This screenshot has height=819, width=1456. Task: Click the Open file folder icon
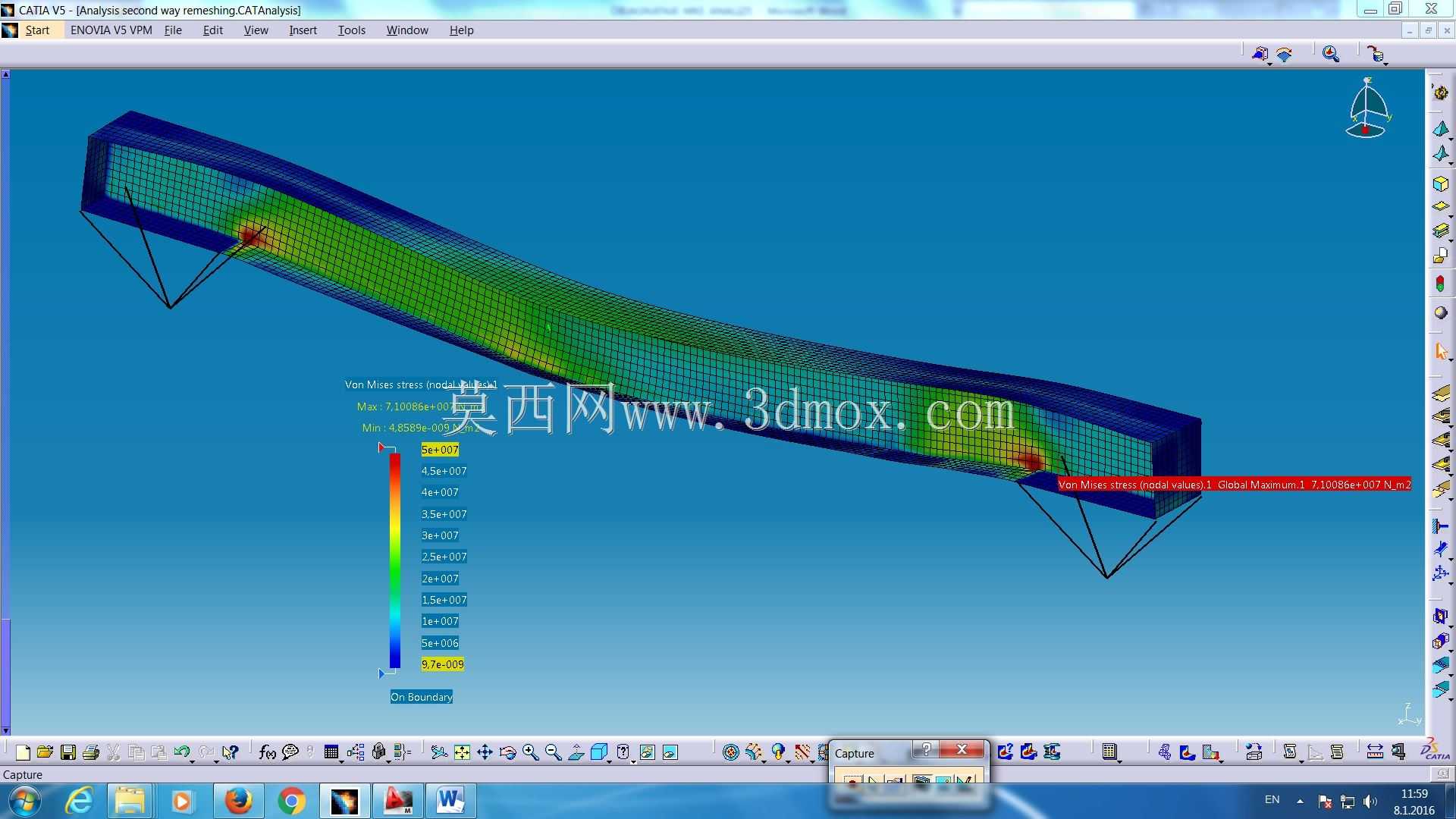(x=45, y=752)
